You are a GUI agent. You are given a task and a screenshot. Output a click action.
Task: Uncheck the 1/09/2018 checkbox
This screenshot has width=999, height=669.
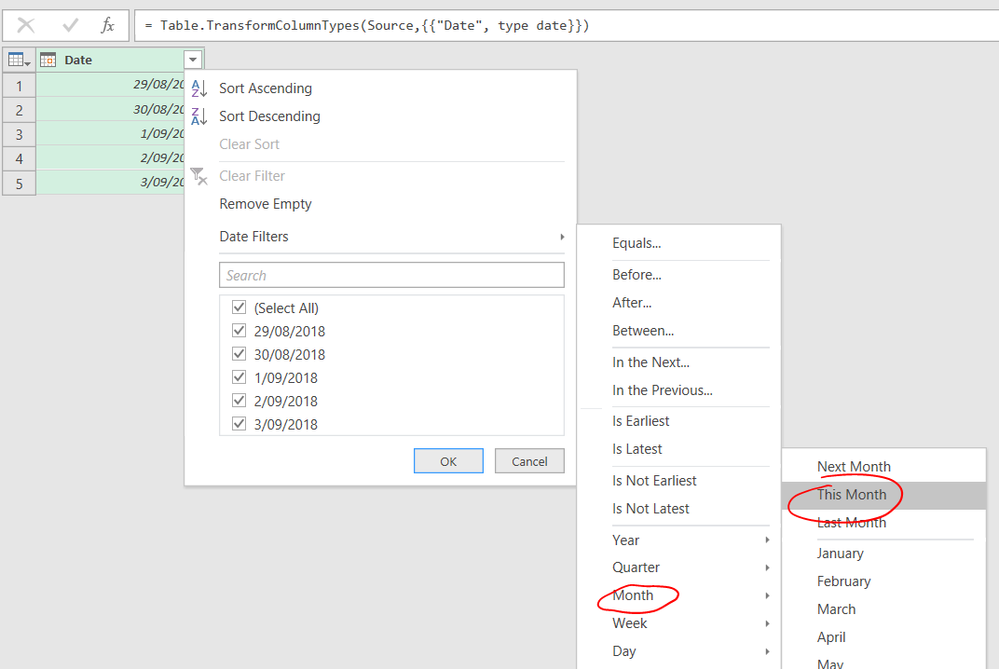(x=239, y=377)
